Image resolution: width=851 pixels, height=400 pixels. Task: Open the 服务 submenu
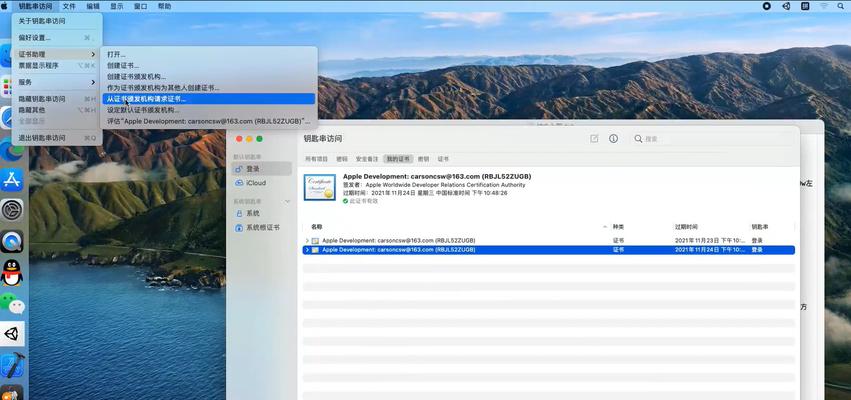tap(57, 82)
